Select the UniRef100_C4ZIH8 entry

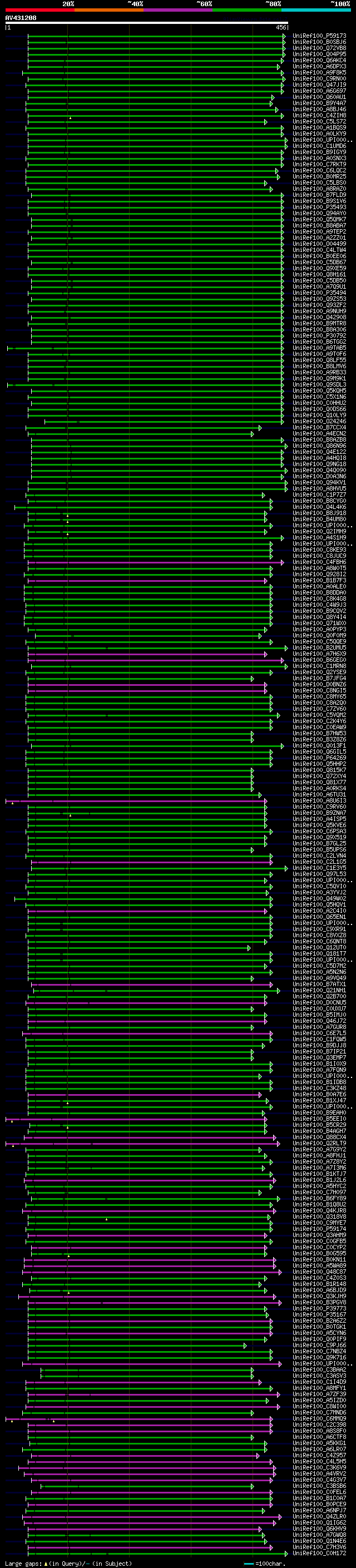pos(319,116)
